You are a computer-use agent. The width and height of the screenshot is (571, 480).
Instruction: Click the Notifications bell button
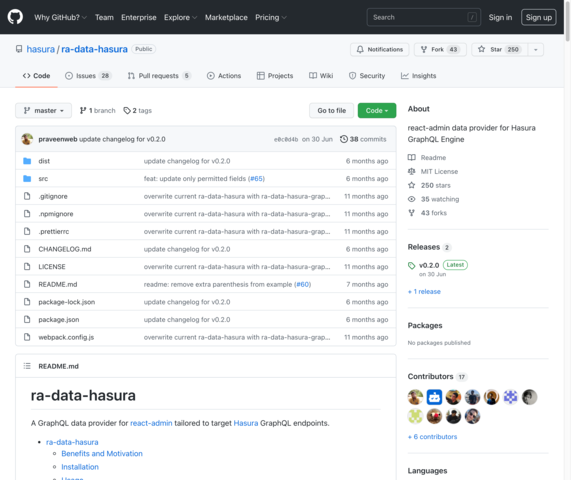click(379, 49)
